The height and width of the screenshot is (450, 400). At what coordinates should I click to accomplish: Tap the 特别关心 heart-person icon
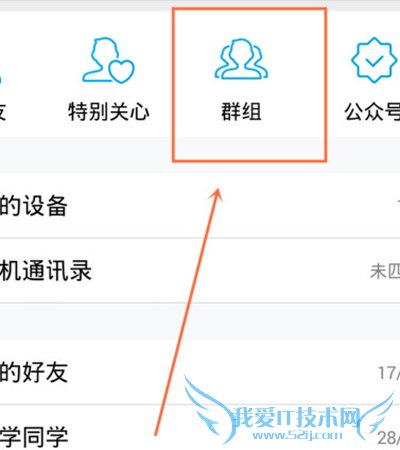tap(108, 60)
